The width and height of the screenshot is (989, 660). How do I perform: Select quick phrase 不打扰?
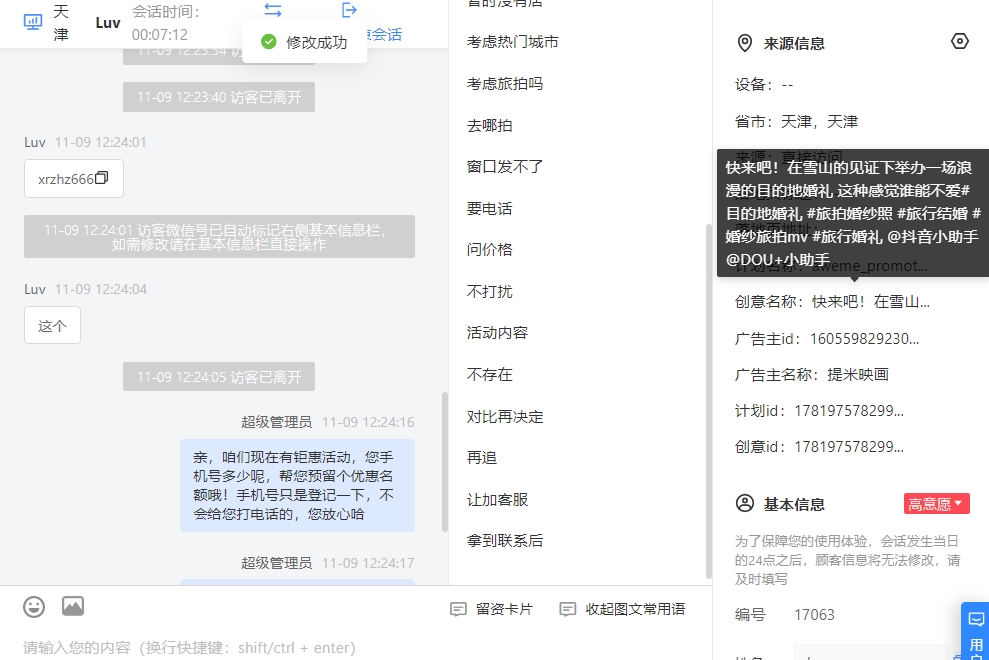[489, 291]
